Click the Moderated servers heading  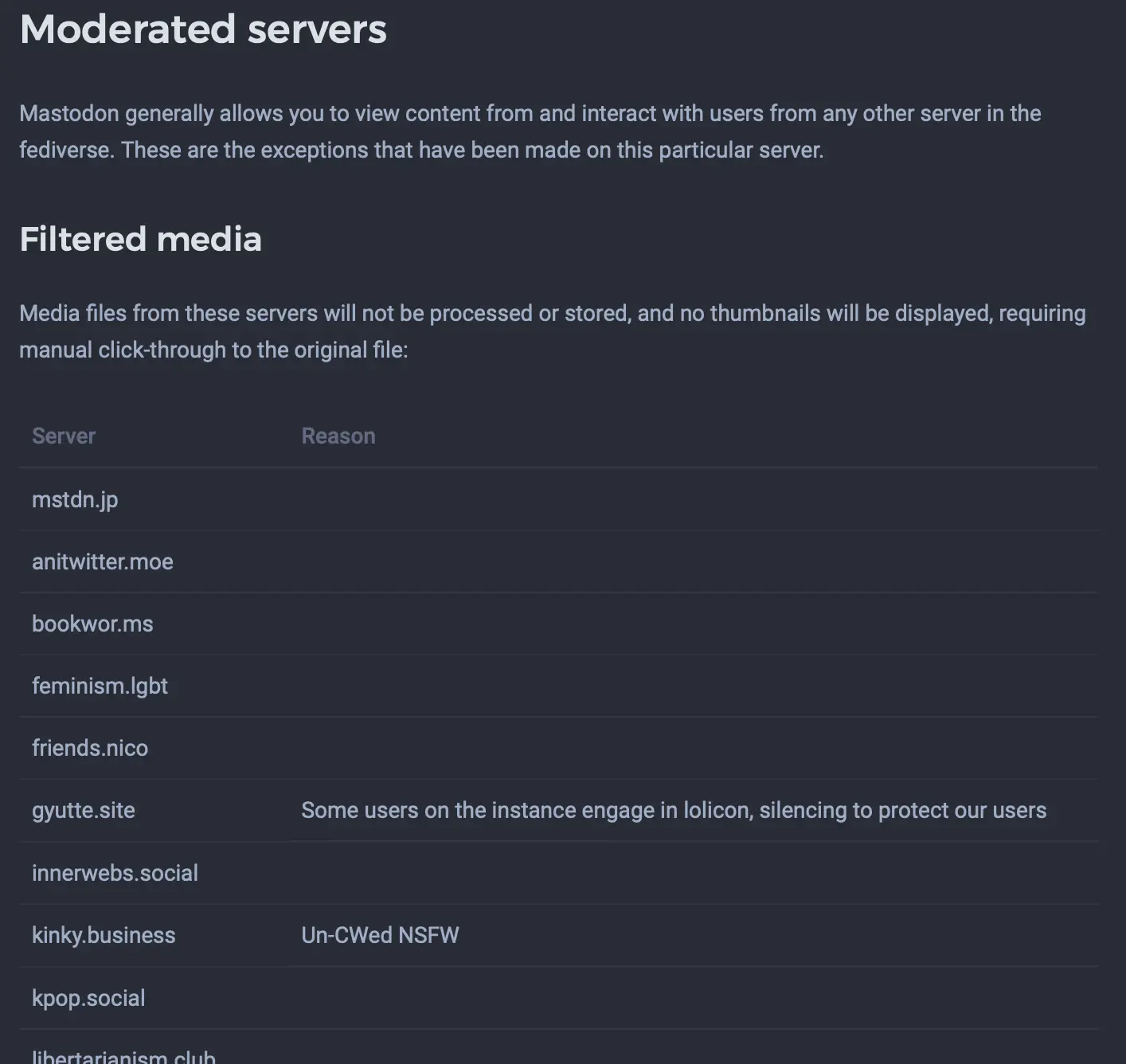(x=203, y=29)
